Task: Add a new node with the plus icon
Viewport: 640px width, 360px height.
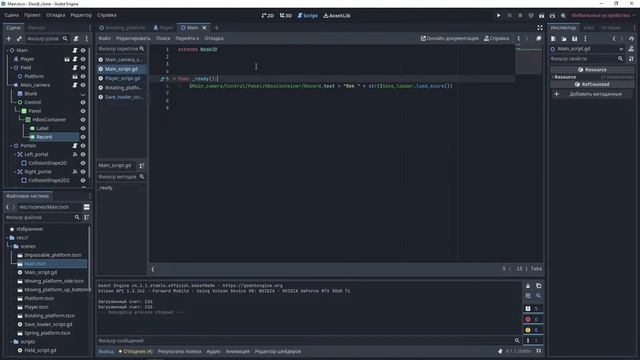Action: pos(9,39)
